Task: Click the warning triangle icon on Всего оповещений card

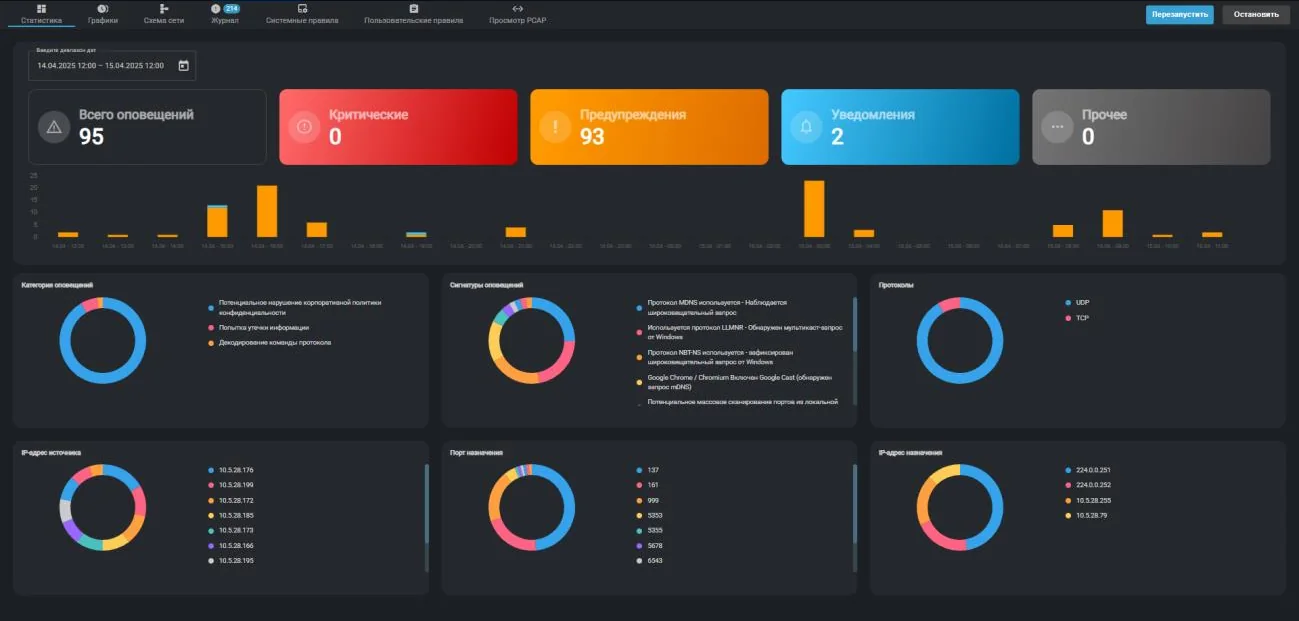Action: tap(54, 127)
